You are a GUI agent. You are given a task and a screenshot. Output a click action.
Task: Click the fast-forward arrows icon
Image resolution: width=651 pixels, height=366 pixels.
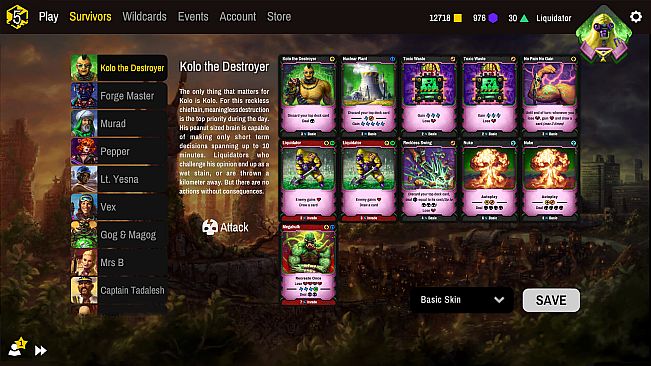pyautogui.click(x=40, y=351)
